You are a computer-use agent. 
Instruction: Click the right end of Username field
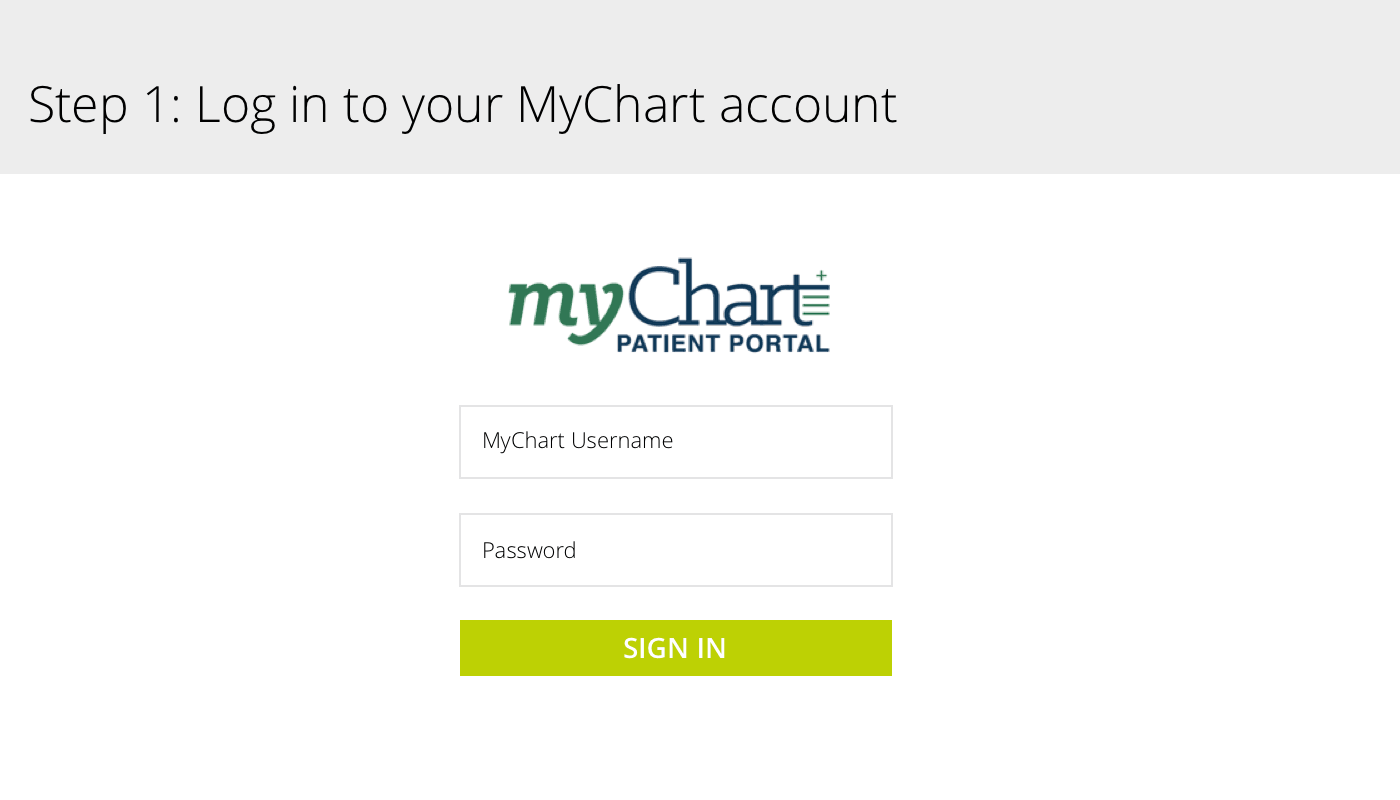pos(870,442)
